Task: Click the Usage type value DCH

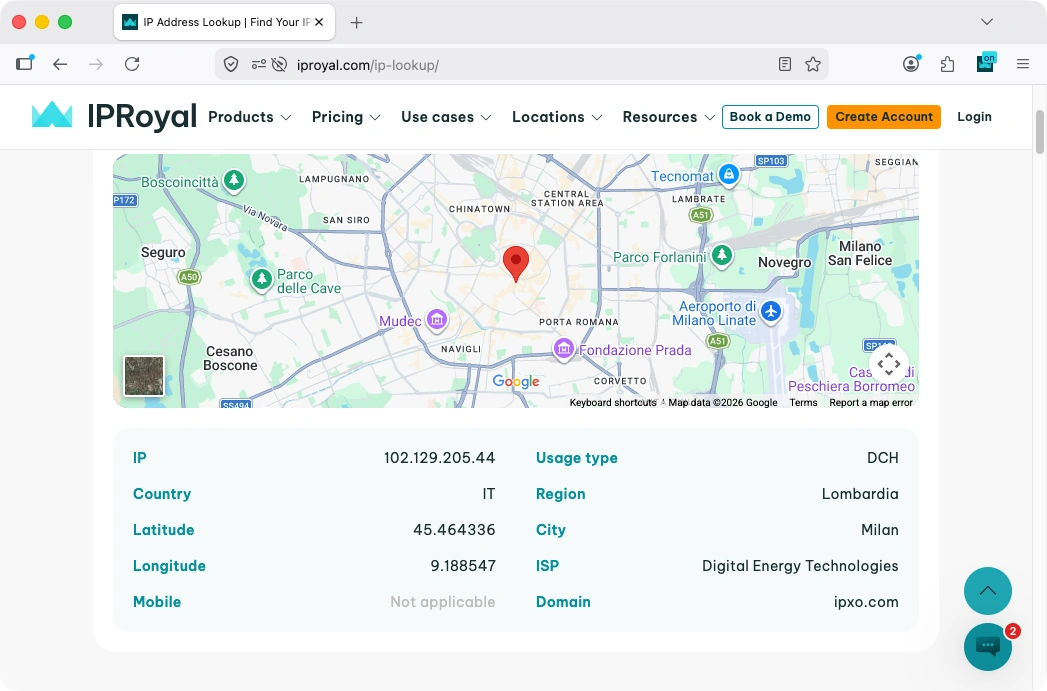Action: tap(883, 458)
